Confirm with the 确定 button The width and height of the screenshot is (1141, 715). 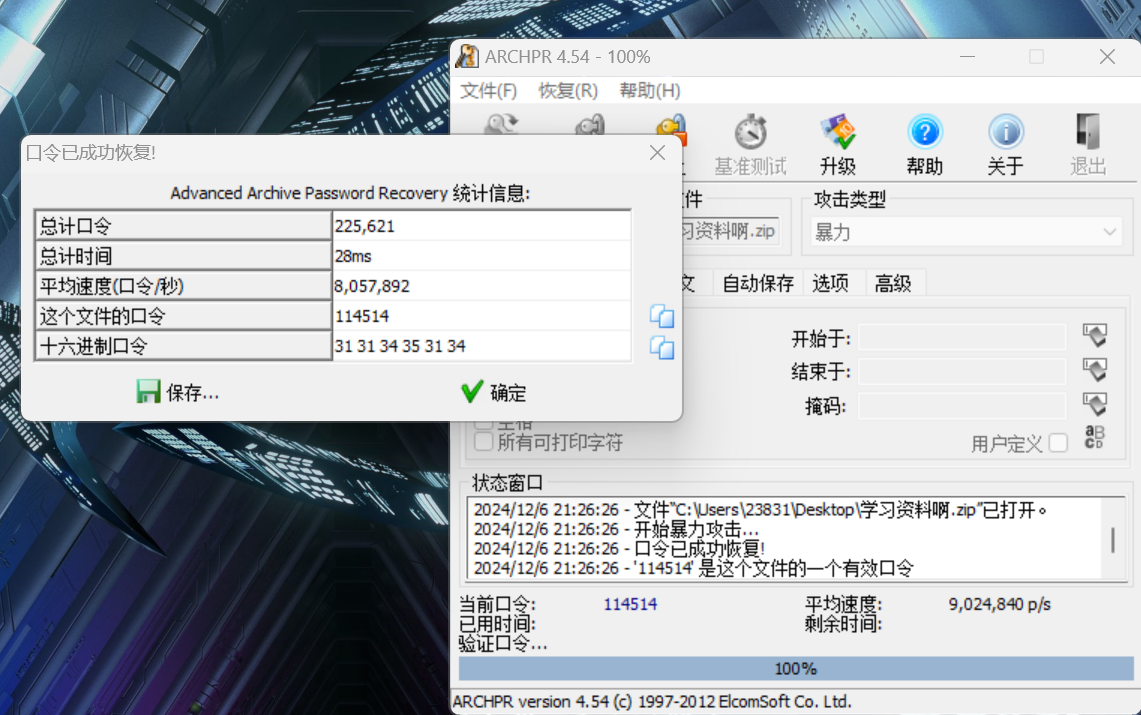click(x=493, y=393)
